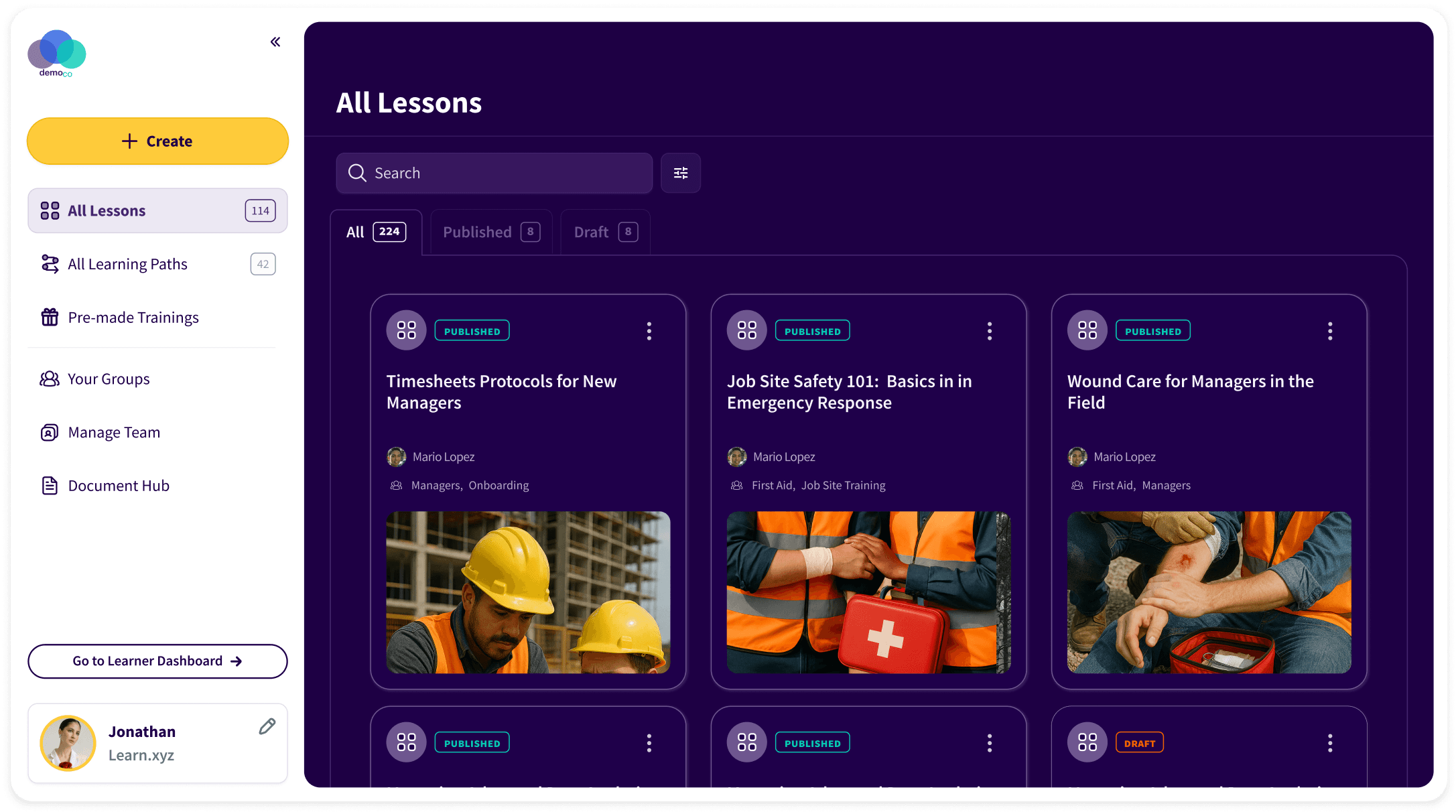This screenshot has width=1456, height=812.
Task: Click the pencil edit icon for Jonathan's profile
Action: pos(267,726)
